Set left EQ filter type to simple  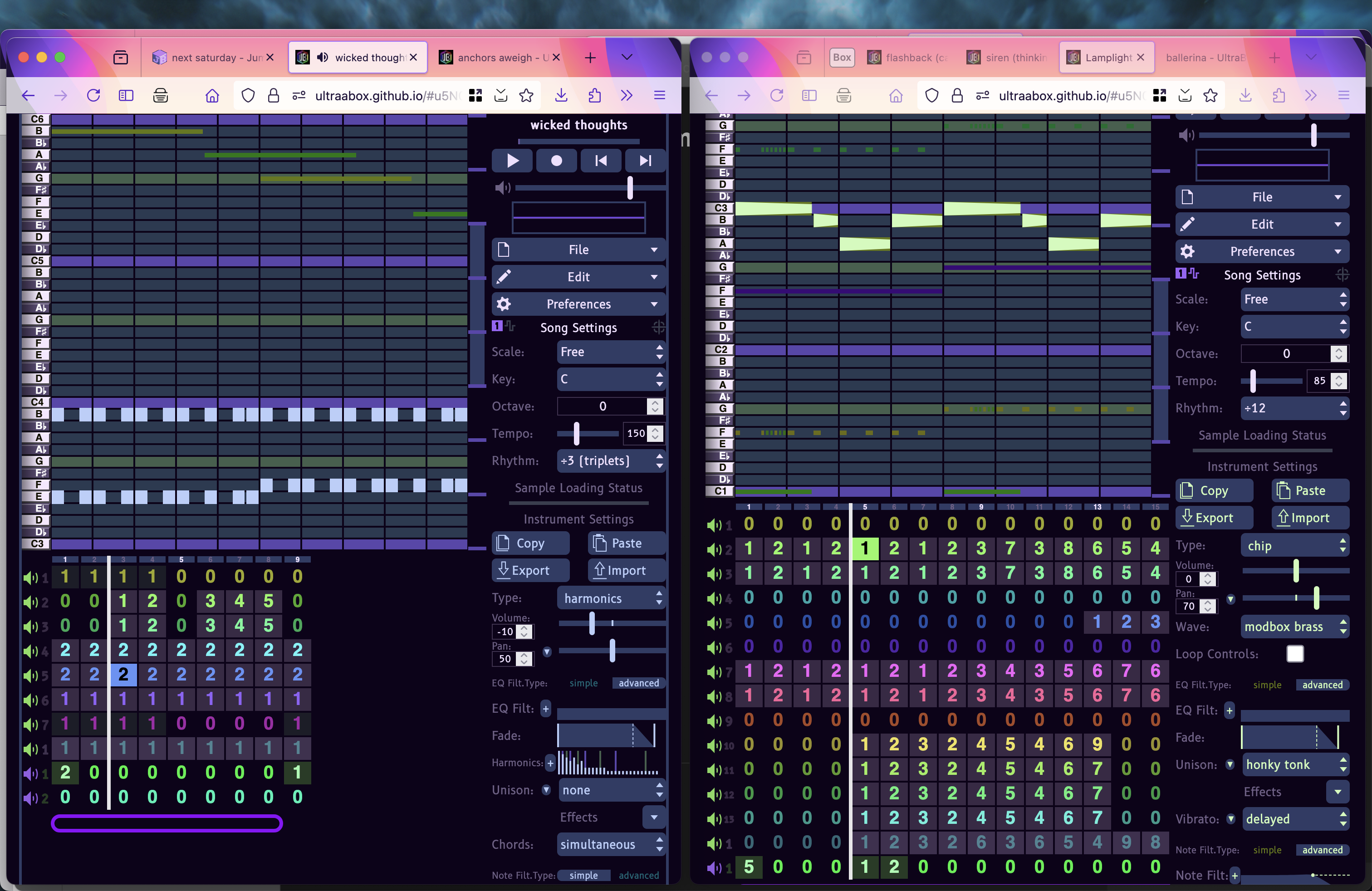tap(583, 683)
